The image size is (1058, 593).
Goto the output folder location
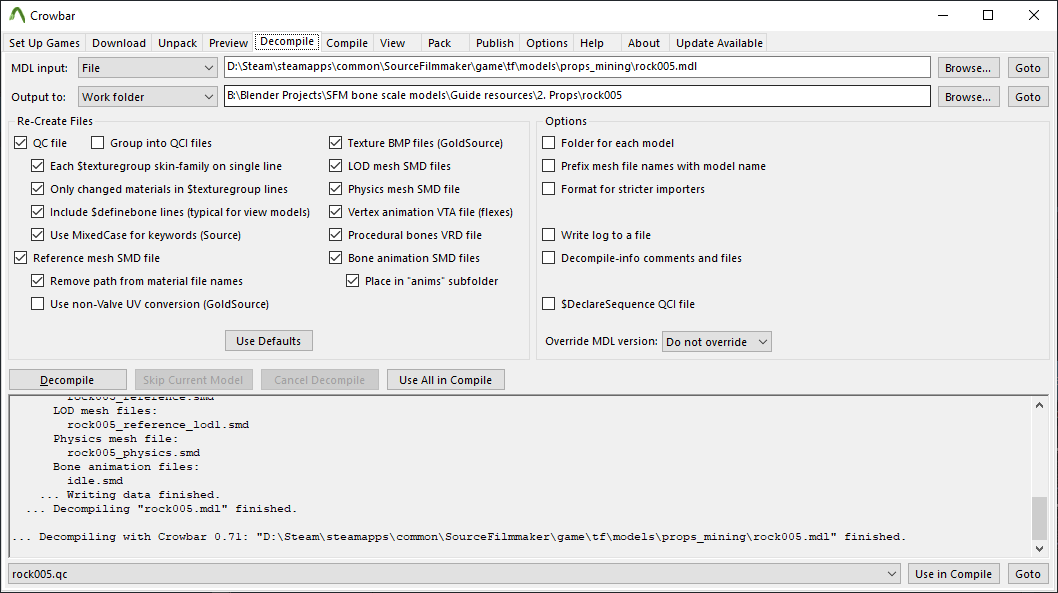click(1028, 96)
